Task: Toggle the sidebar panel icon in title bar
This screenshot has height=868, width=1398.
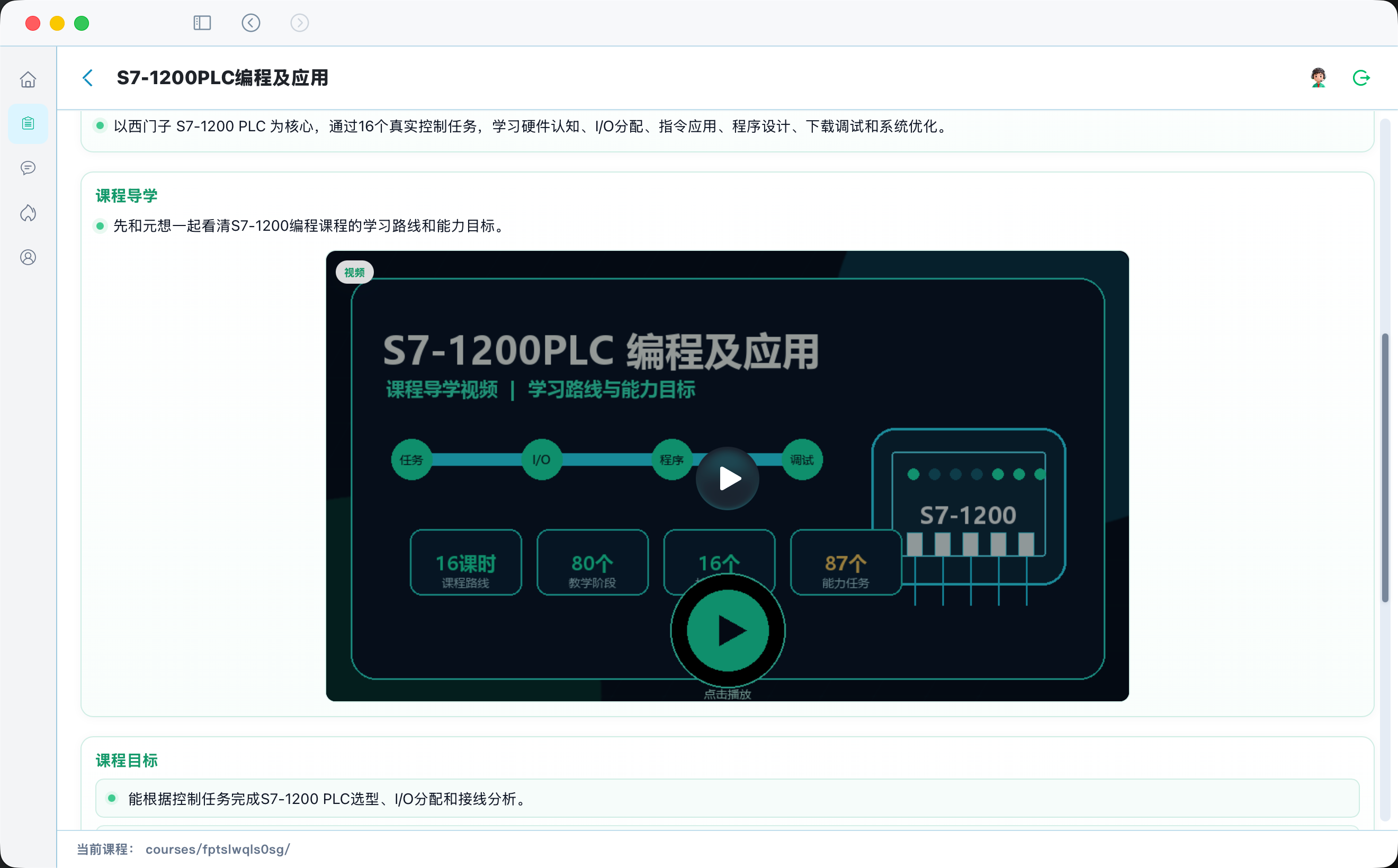Action: [x=202, y=23]
